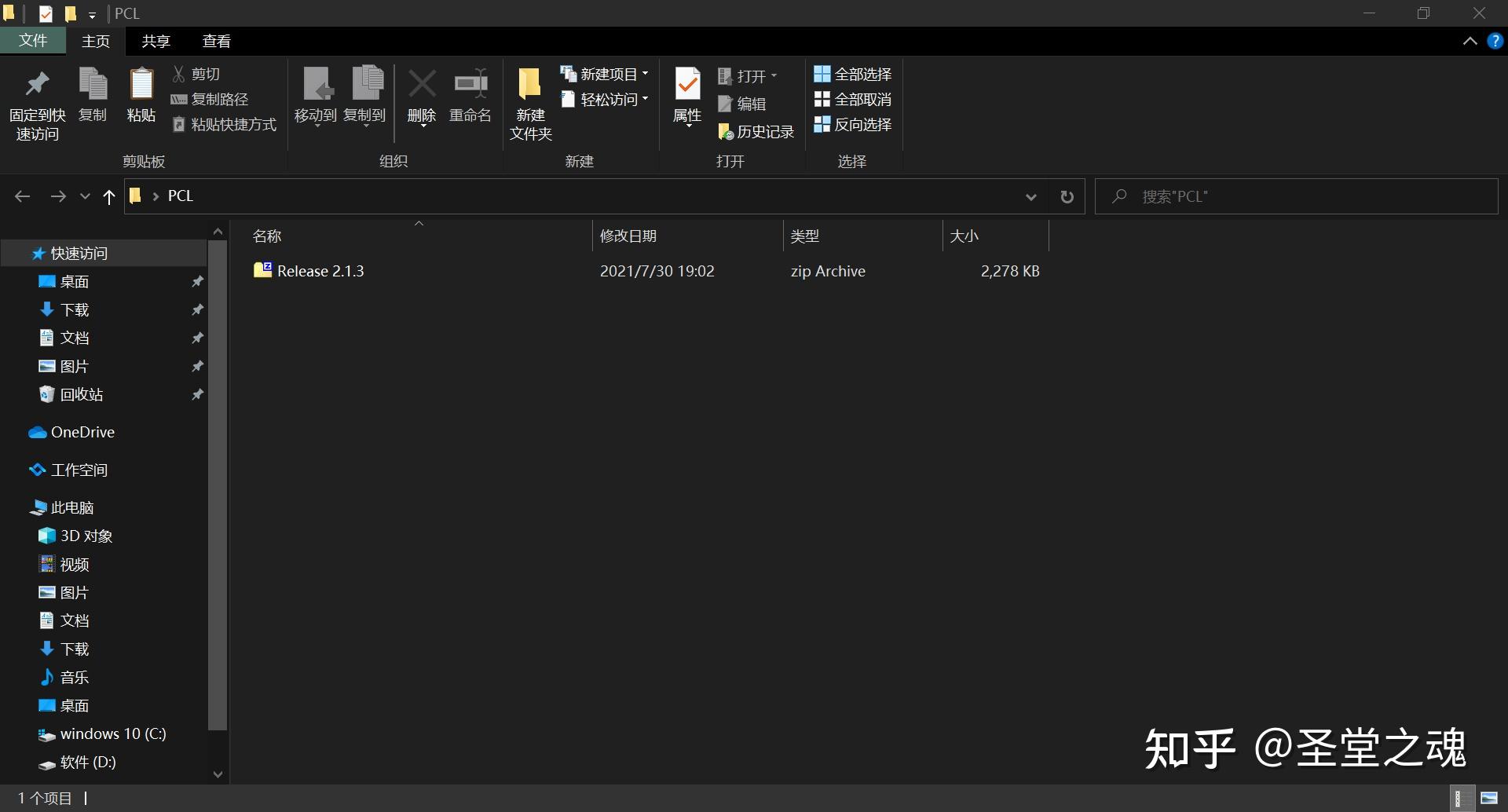Click Invert selection (反向选择)
The width and height of the screenshot is (1508, 812).
click(853, 124)
